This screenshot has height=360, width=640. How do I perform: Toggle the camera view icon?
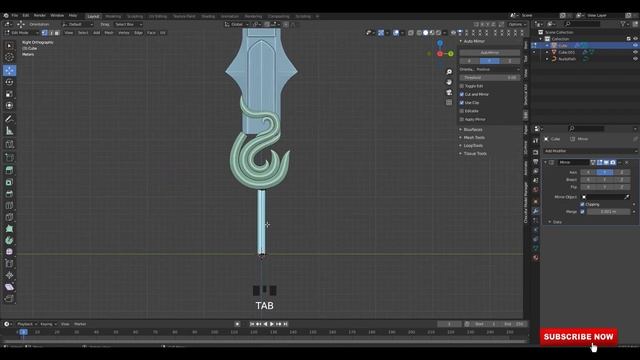coord(449,92)
